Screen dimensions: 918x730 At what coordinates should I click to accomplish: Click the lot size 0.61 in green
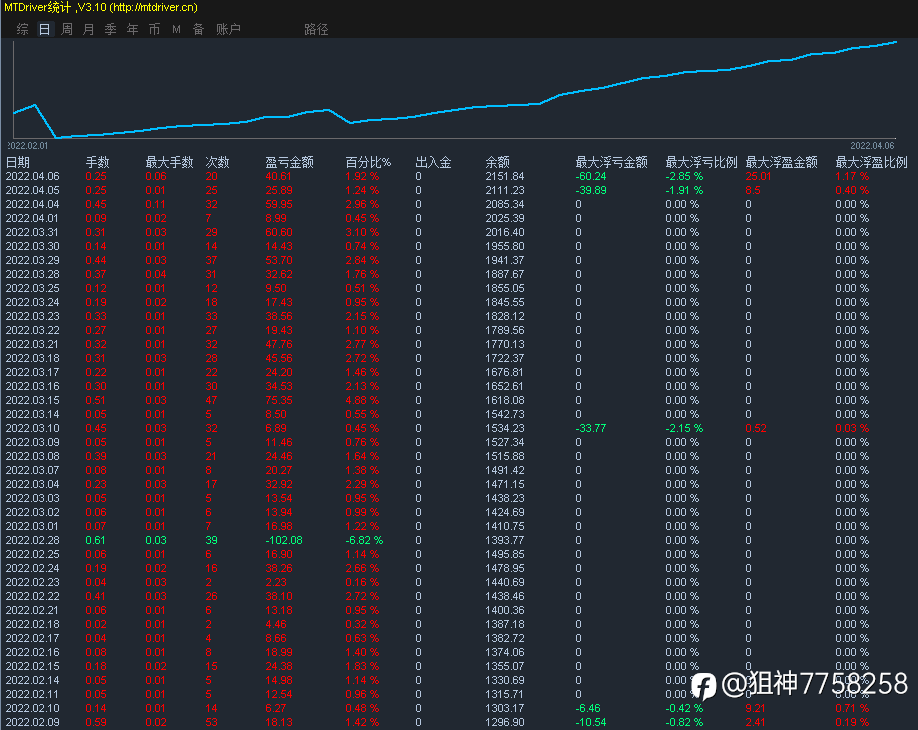96,540
